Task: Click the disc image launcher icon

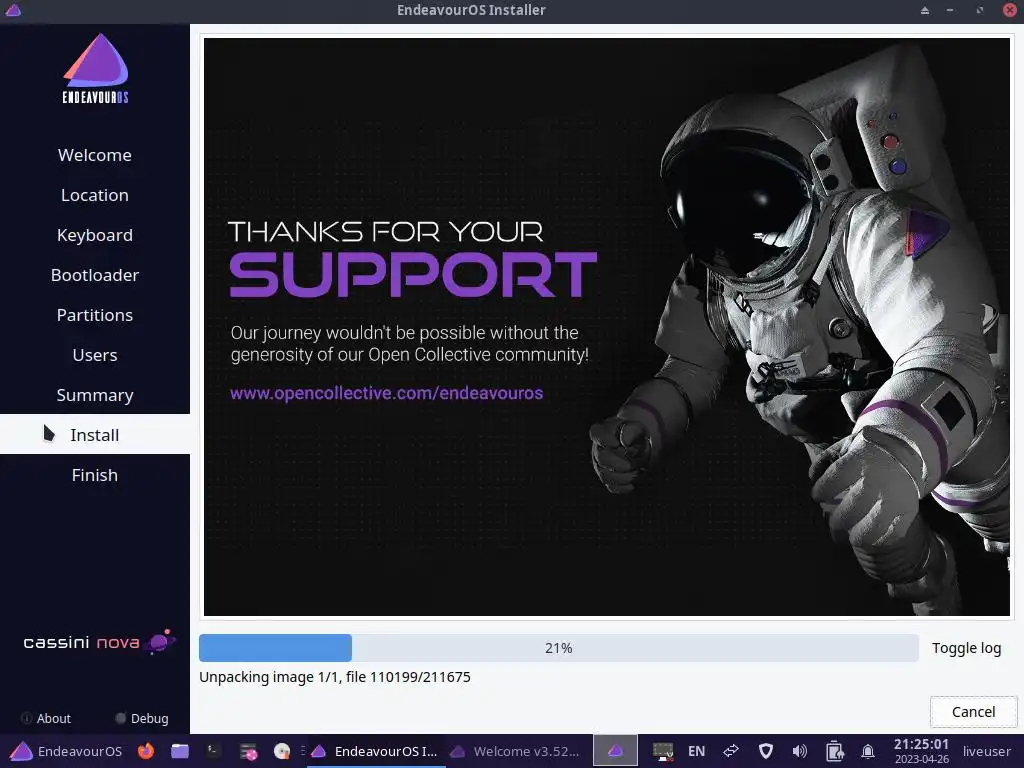Action: 281,751
